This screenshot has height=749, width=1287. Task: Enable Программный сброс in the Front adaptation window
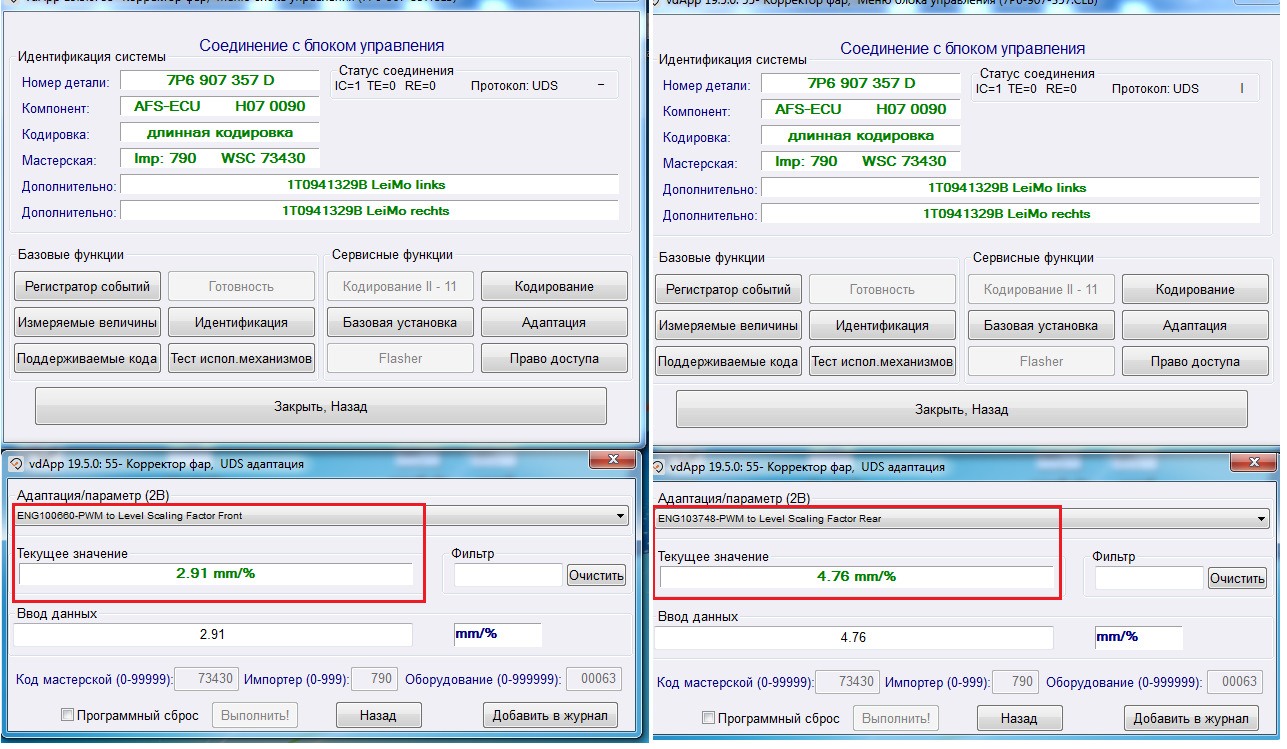68,715
